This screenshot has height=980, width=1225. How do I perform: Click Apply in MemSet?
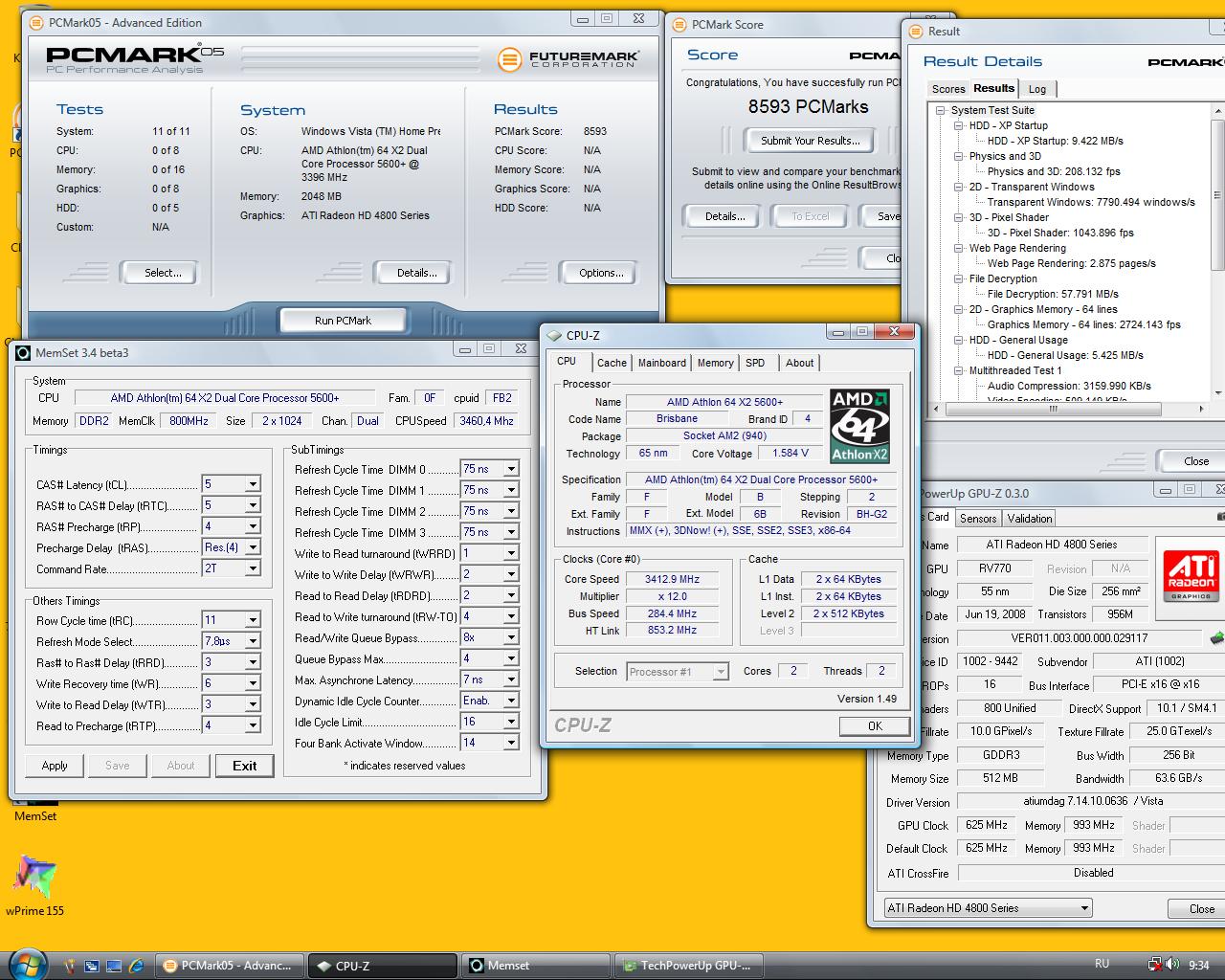click(x=55, y=766)
